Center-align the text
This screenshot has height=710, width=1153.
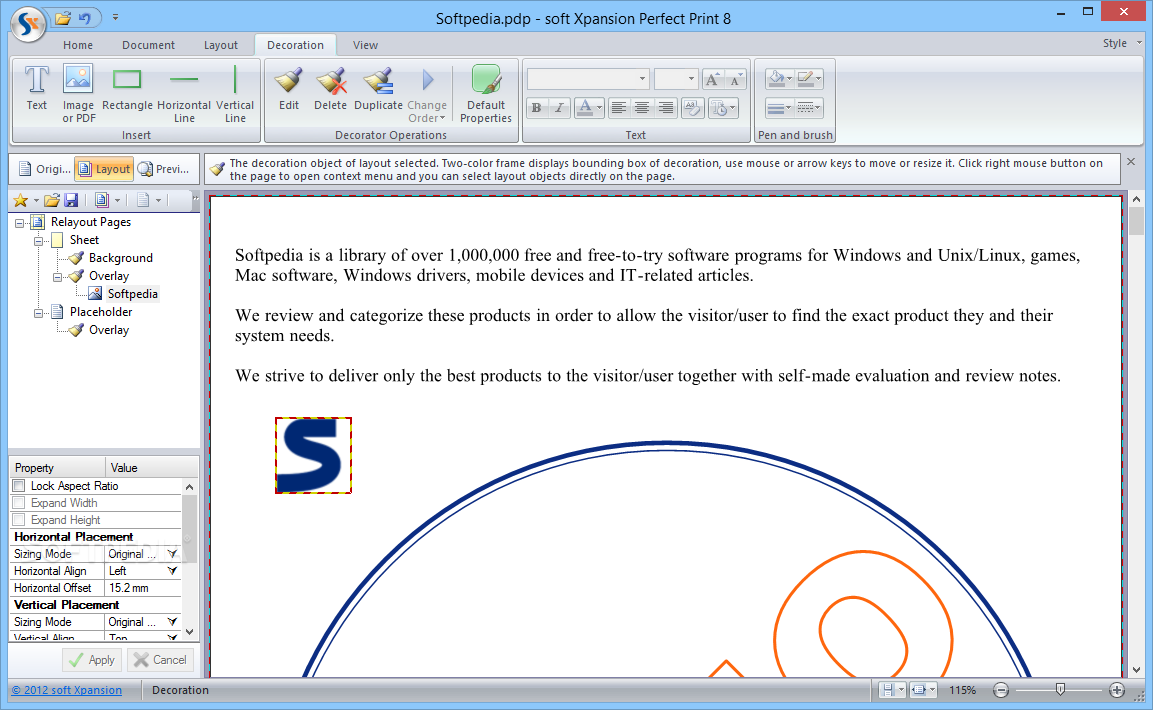pyautogui.click(x=642, y=108)
